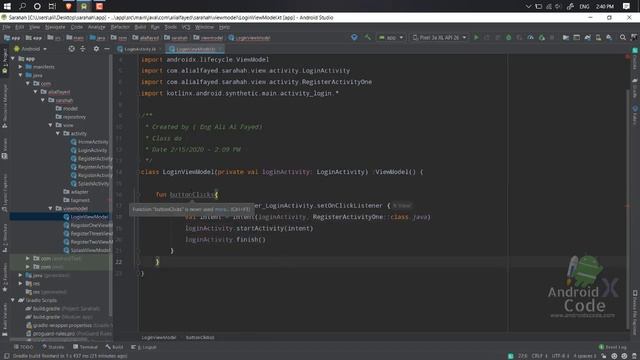Click the Search Everywhere magnifier icon
The height and width of the screenshot is (360, 640).
coord(623,38)
